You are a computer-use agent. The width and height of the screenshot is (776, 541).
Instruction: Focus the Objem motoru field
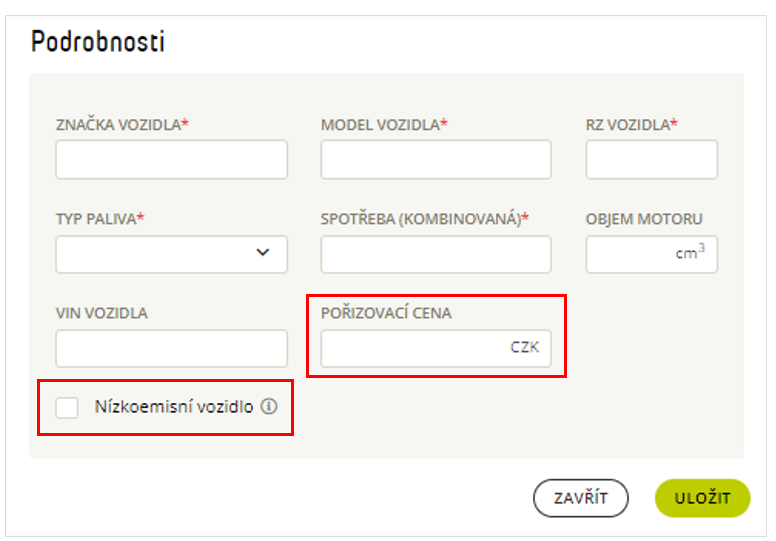tap(652, 254)
